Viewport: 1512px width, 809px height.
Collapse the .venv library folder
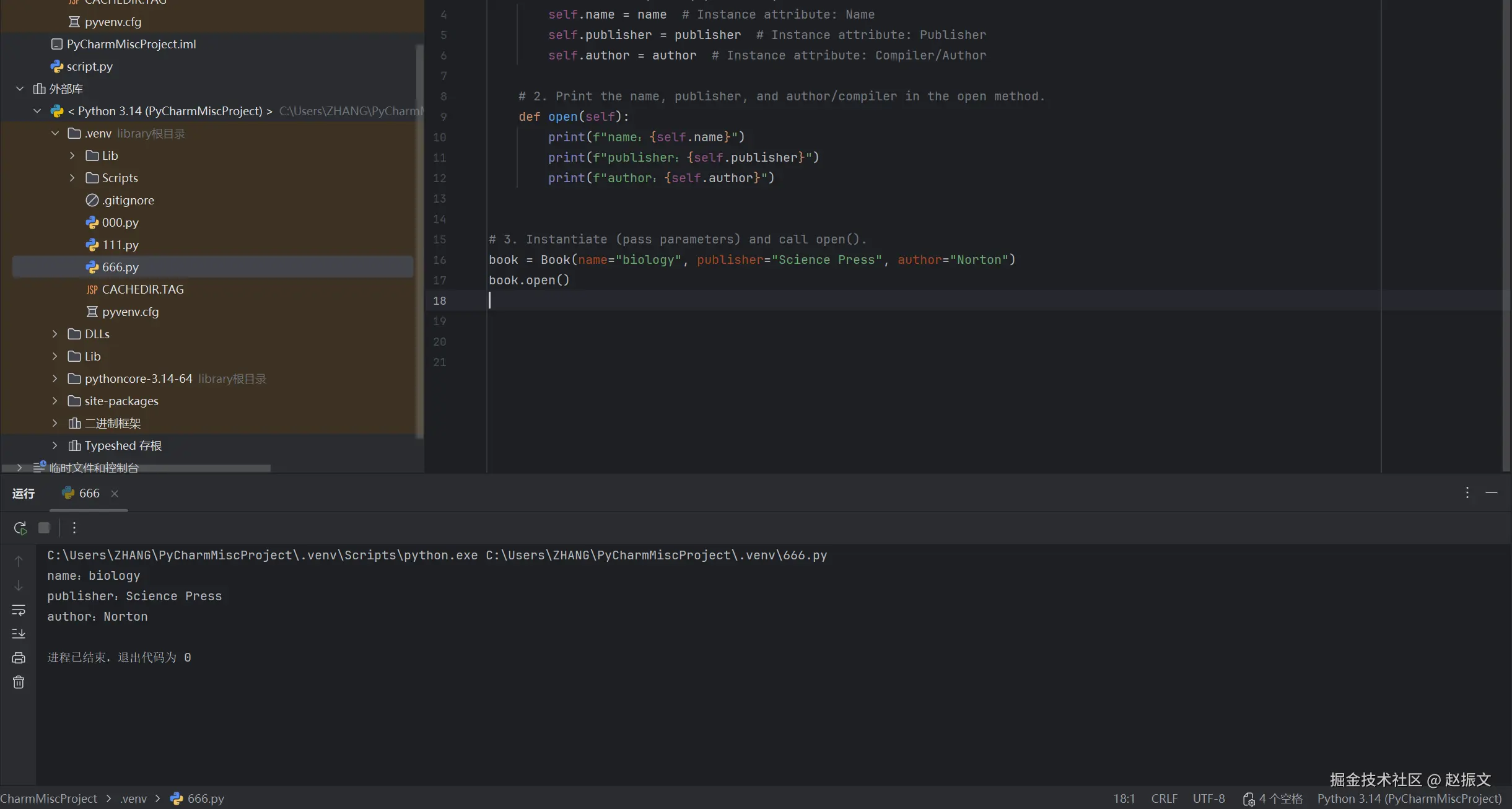click(x=55, y=133)
